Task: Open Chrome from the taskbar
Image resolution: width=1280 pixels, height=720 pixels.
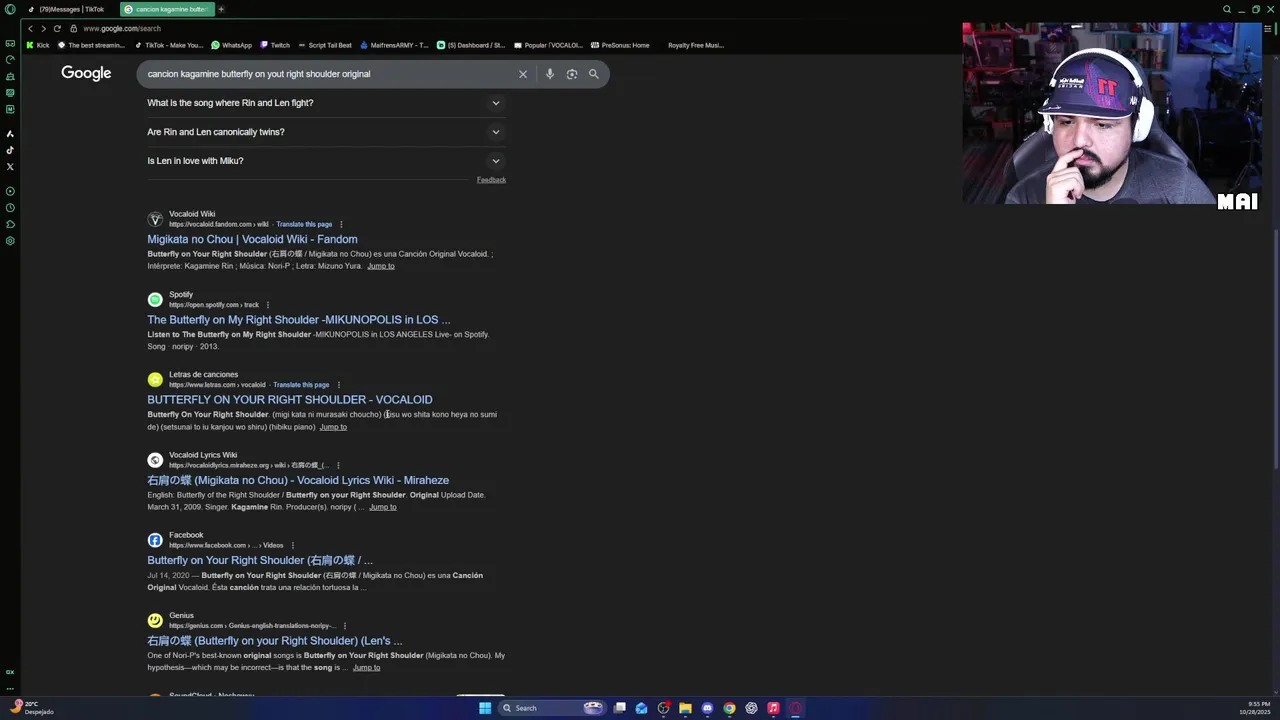Action: coord(729,708)
